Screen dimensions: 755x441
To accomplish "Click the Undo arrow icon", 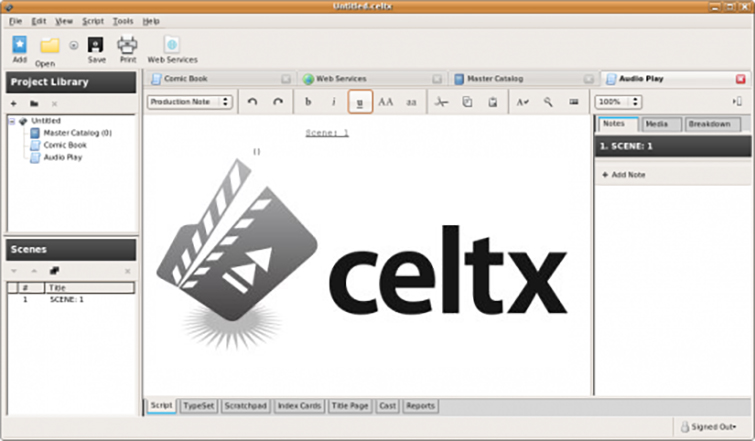I will coord(254,102).
